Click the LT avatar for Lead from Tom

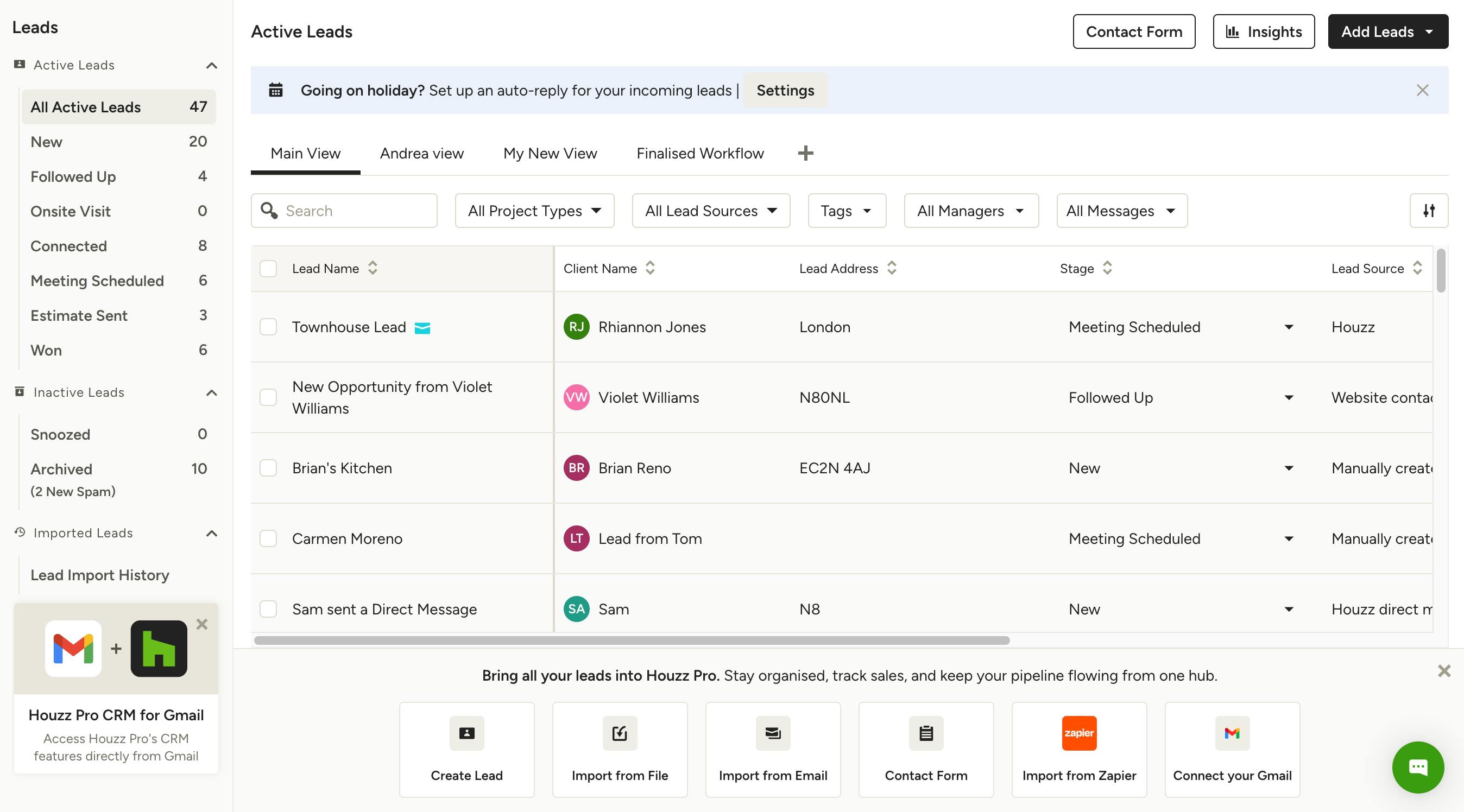tap(576, 538)
